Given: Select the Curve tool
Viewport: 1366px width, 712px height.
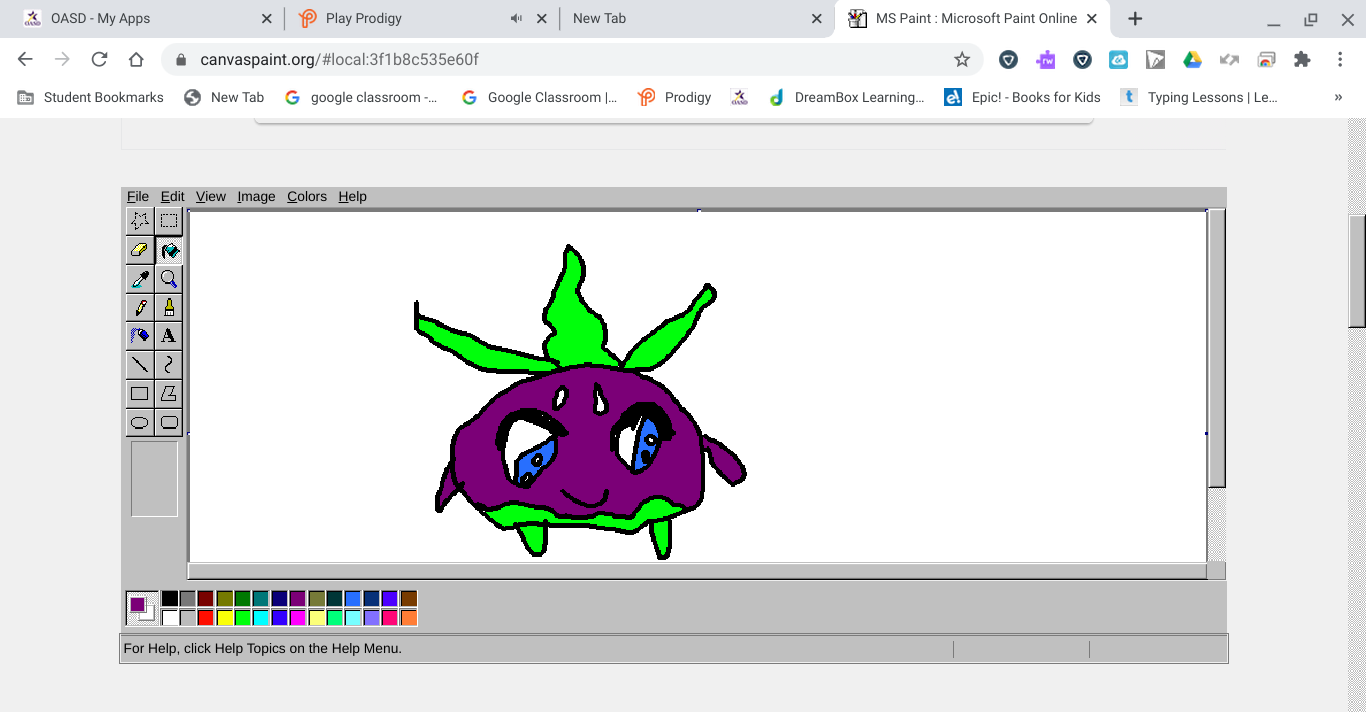Looking at the screenshot, I should click(x=169, y=364).
